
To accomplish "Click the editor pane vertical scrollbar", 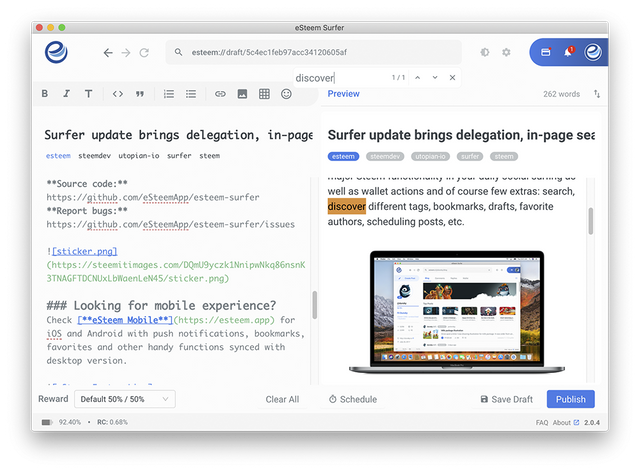I will coord(314,304).
